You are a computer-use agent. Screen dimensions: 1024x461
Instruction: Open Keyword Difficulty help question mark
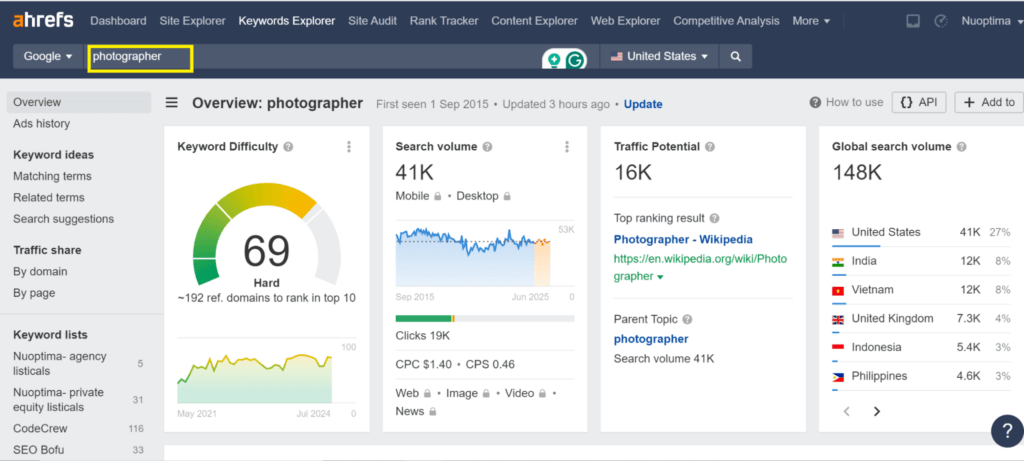pos(289,147)
